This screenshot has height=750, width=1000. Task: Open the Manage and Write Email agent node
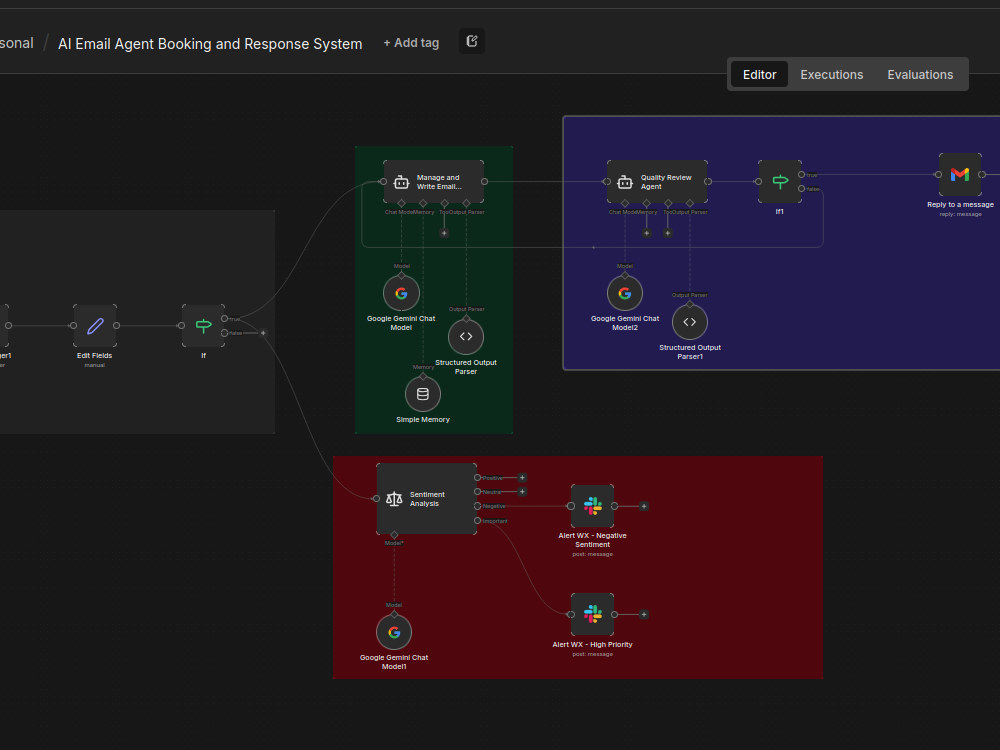pyautogui.click(x=433, y=182)
